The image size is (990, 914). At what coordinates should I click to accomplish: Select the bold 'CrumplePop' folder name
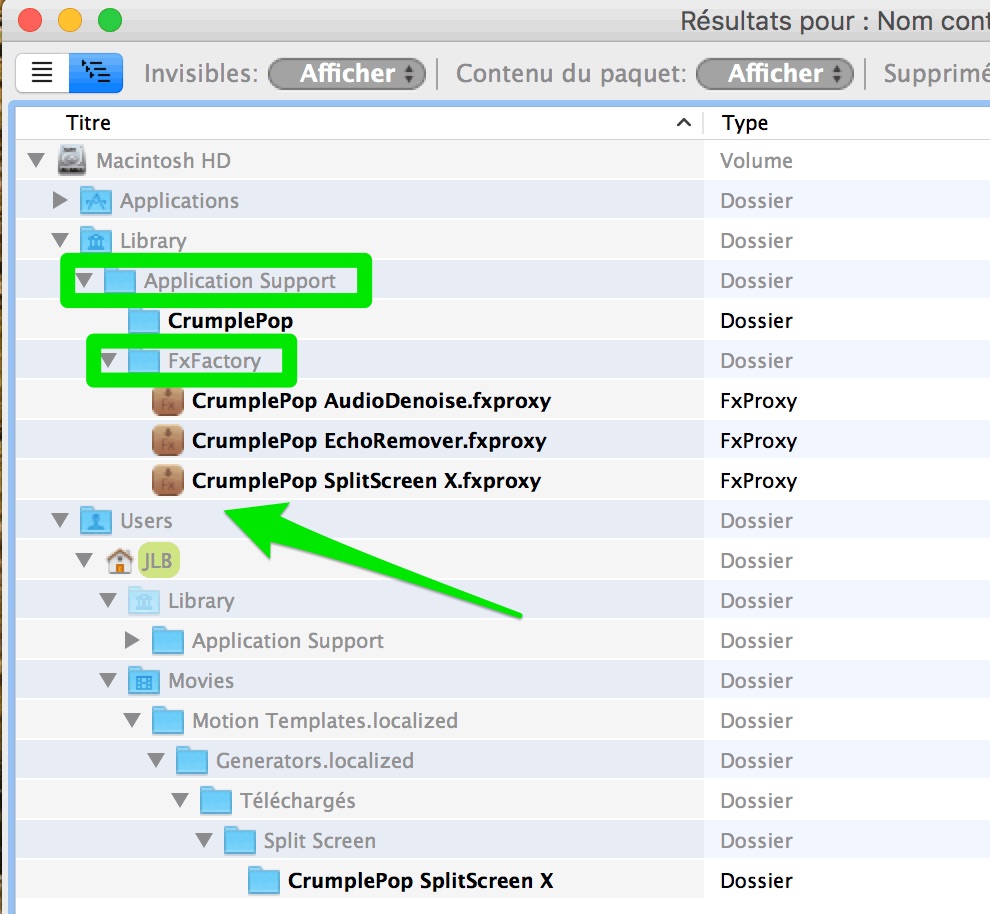(x=230, y=321)
